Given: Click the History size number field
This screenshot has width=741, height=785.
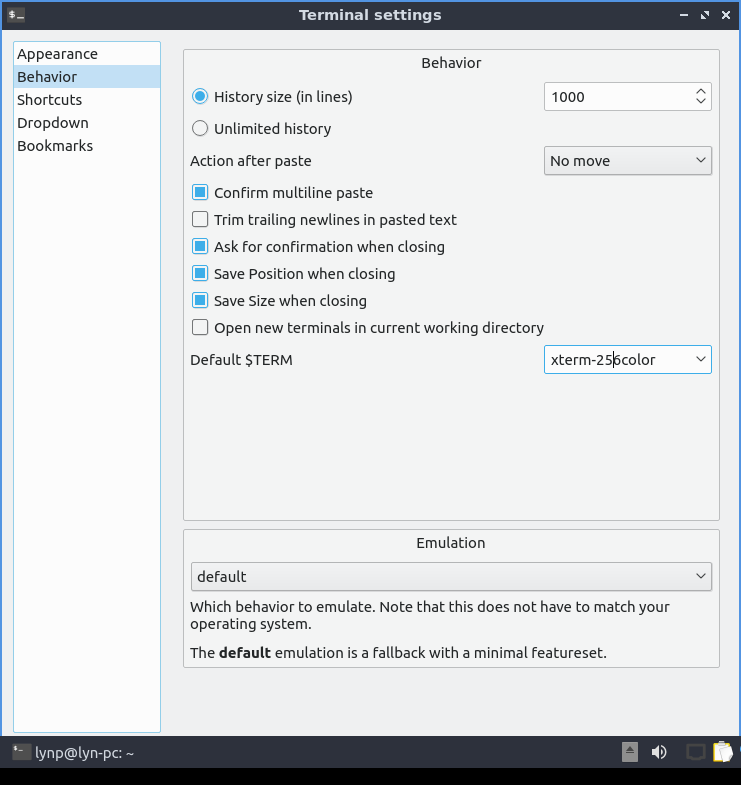Looking at the screenshot, I should 617,97.
